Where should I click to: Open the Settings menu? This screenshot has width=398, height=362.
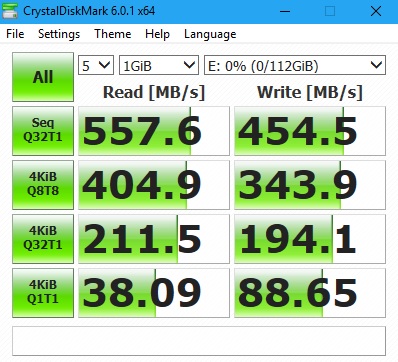[x=59, y=34]
